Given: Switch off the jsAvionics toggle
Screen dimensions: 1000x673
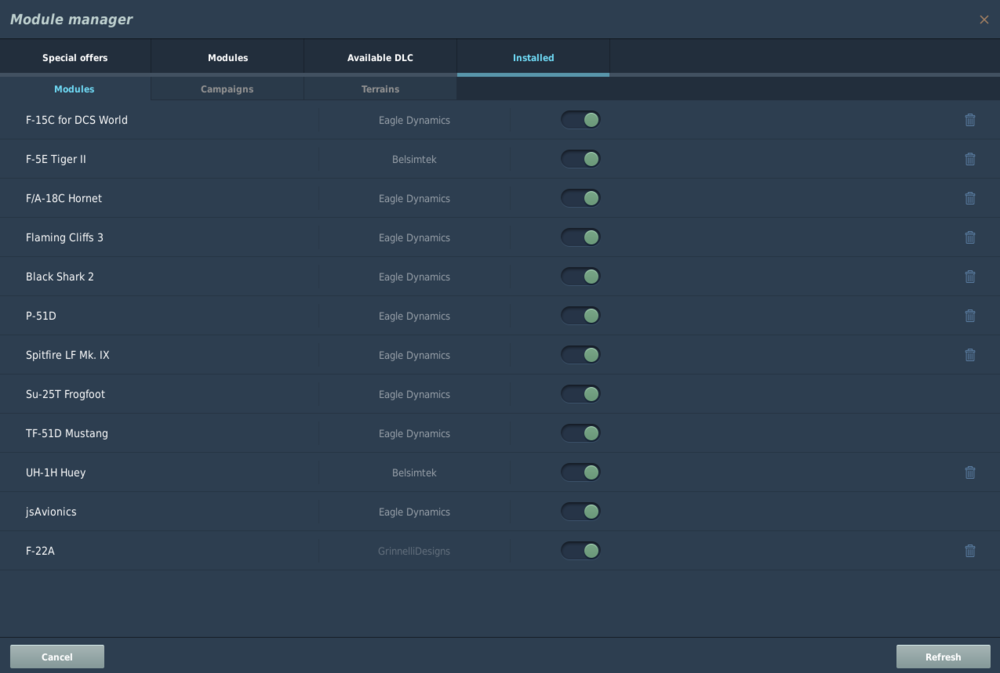Looking at the screenshot, I should (580, 511).
